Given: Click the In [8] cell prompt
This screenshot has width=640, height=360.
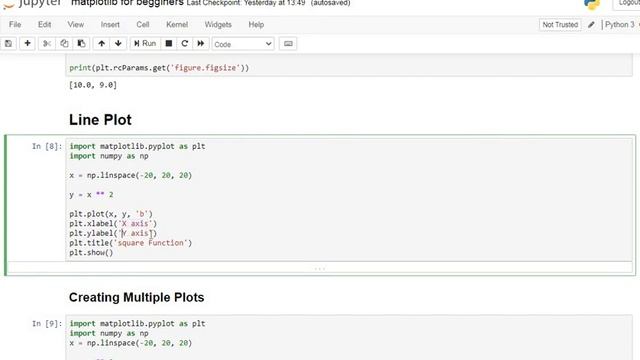Looking at the screenshot, I should coord(47,146).
